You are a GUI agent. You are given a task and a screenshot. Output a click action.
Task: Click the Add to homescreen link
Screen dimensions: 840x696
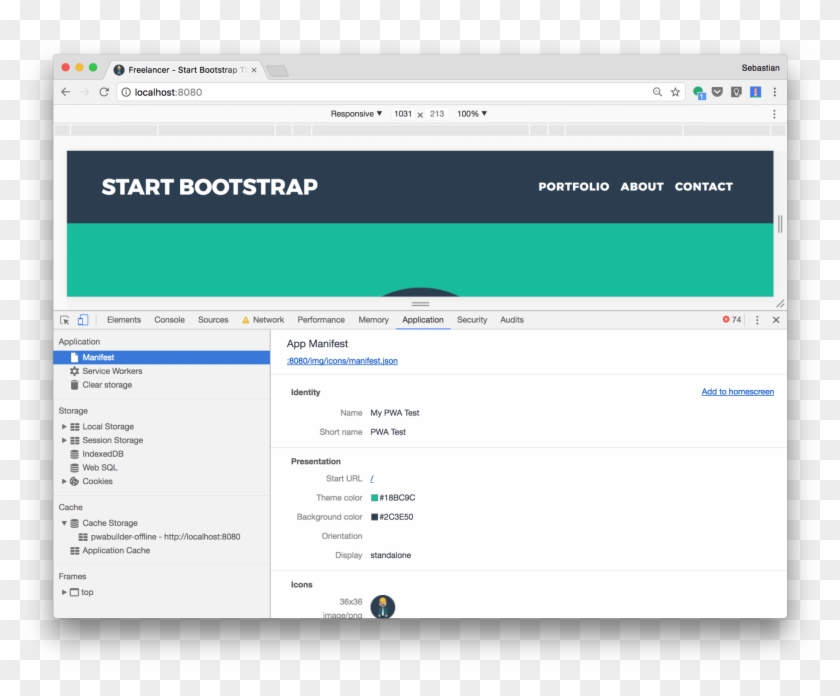tap(738, 391)
